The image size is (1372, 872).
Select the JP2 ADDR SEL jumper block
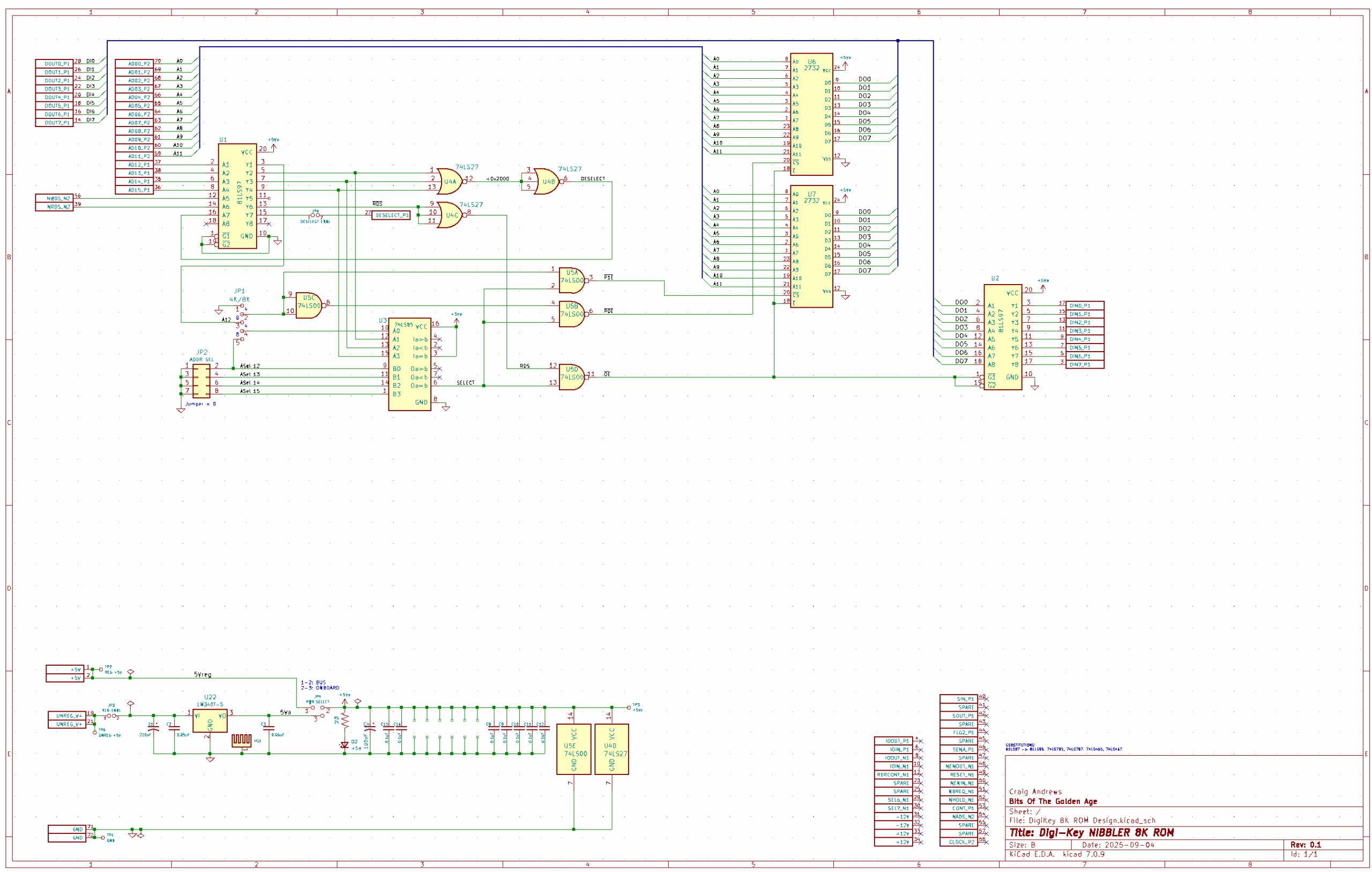point(201,381)
